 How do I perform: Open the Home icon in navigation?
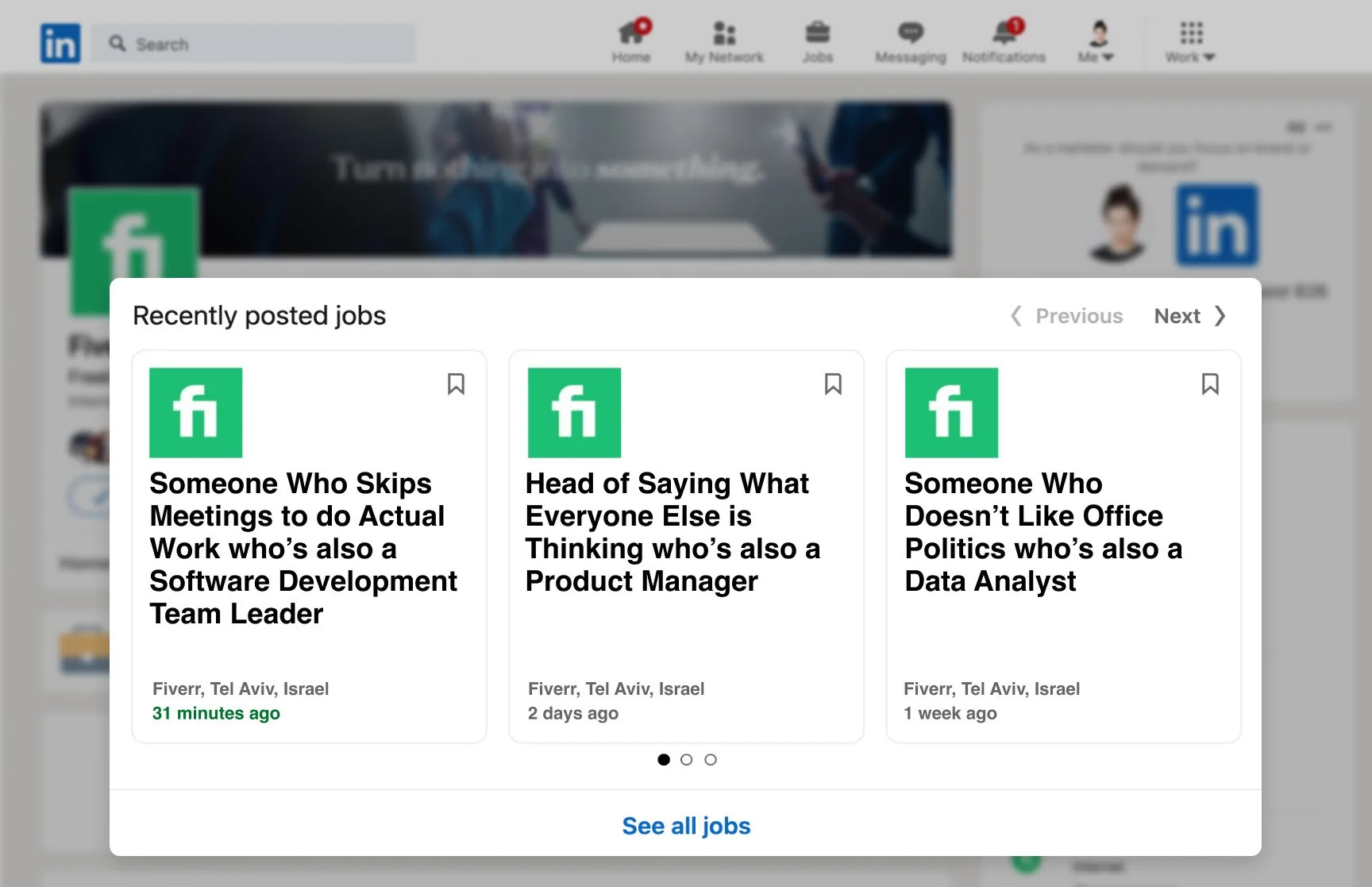click(x=631, y=41)
